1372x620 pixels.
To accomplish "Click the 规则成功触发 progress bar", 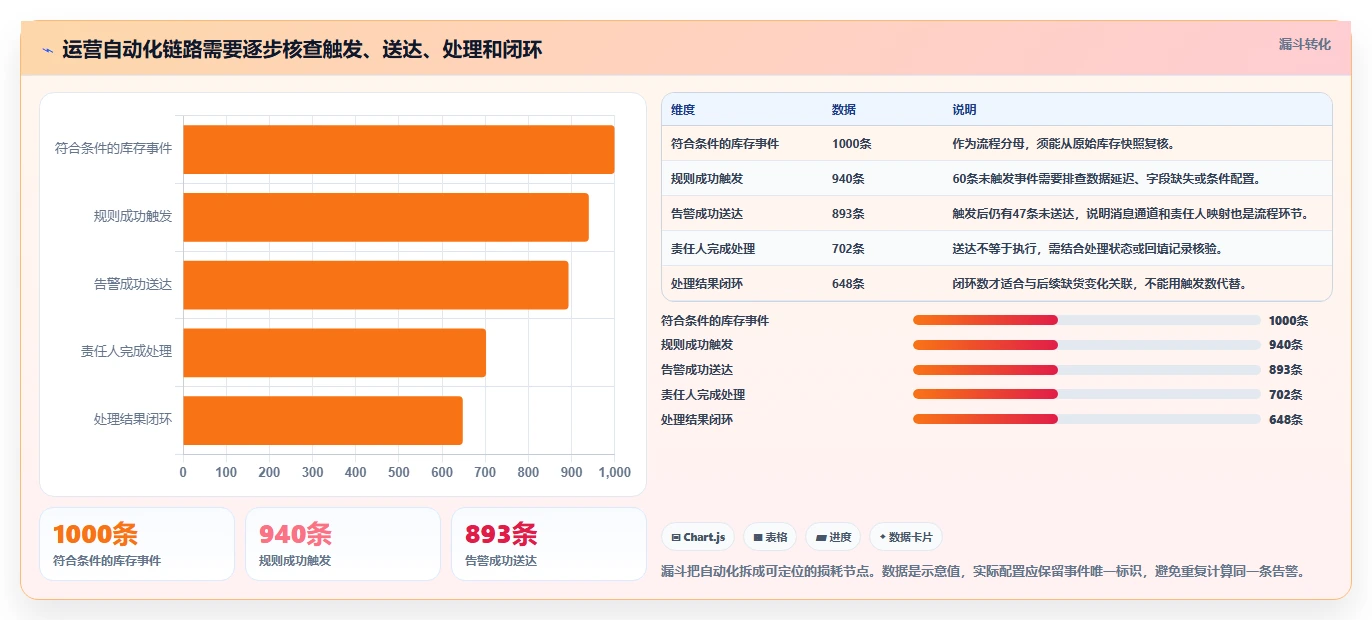I will click(1086, 344).
